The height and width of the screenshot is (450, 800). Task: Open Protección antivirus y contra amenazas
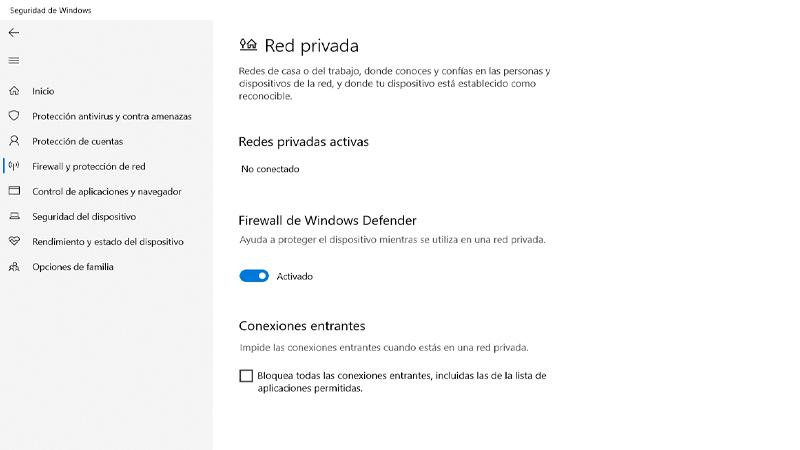coord(112,116)
